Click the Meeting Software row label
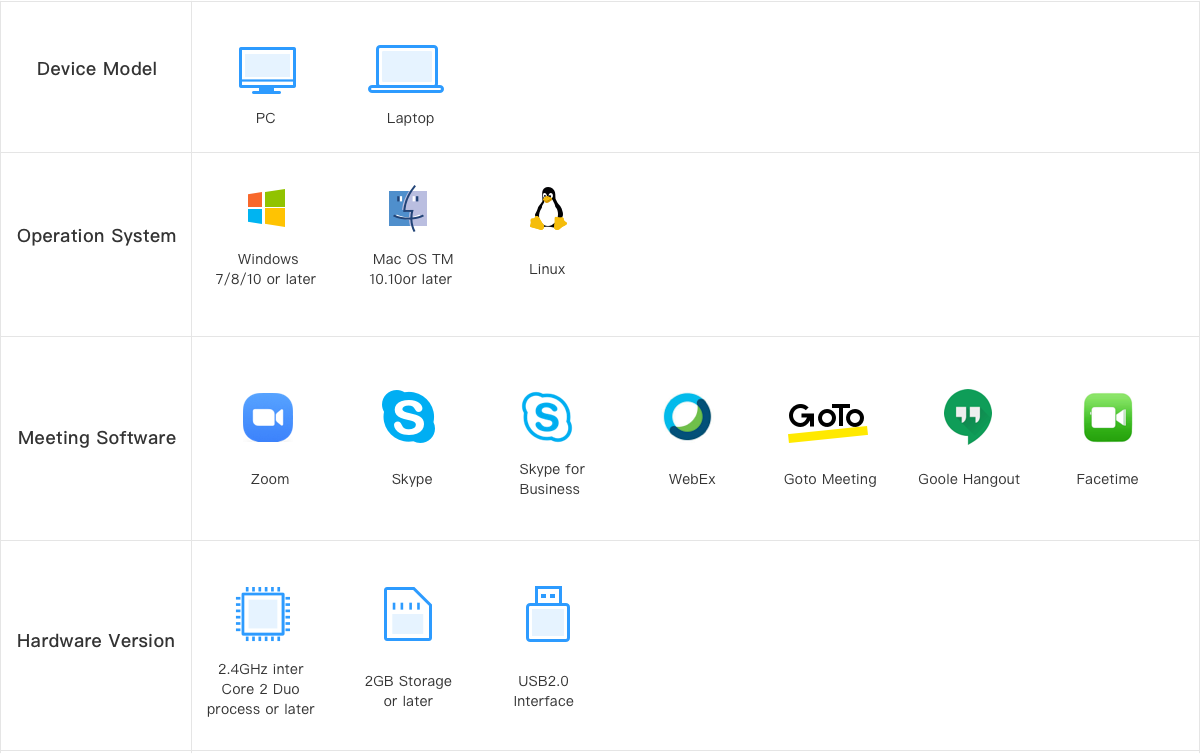 coord(97,438)
